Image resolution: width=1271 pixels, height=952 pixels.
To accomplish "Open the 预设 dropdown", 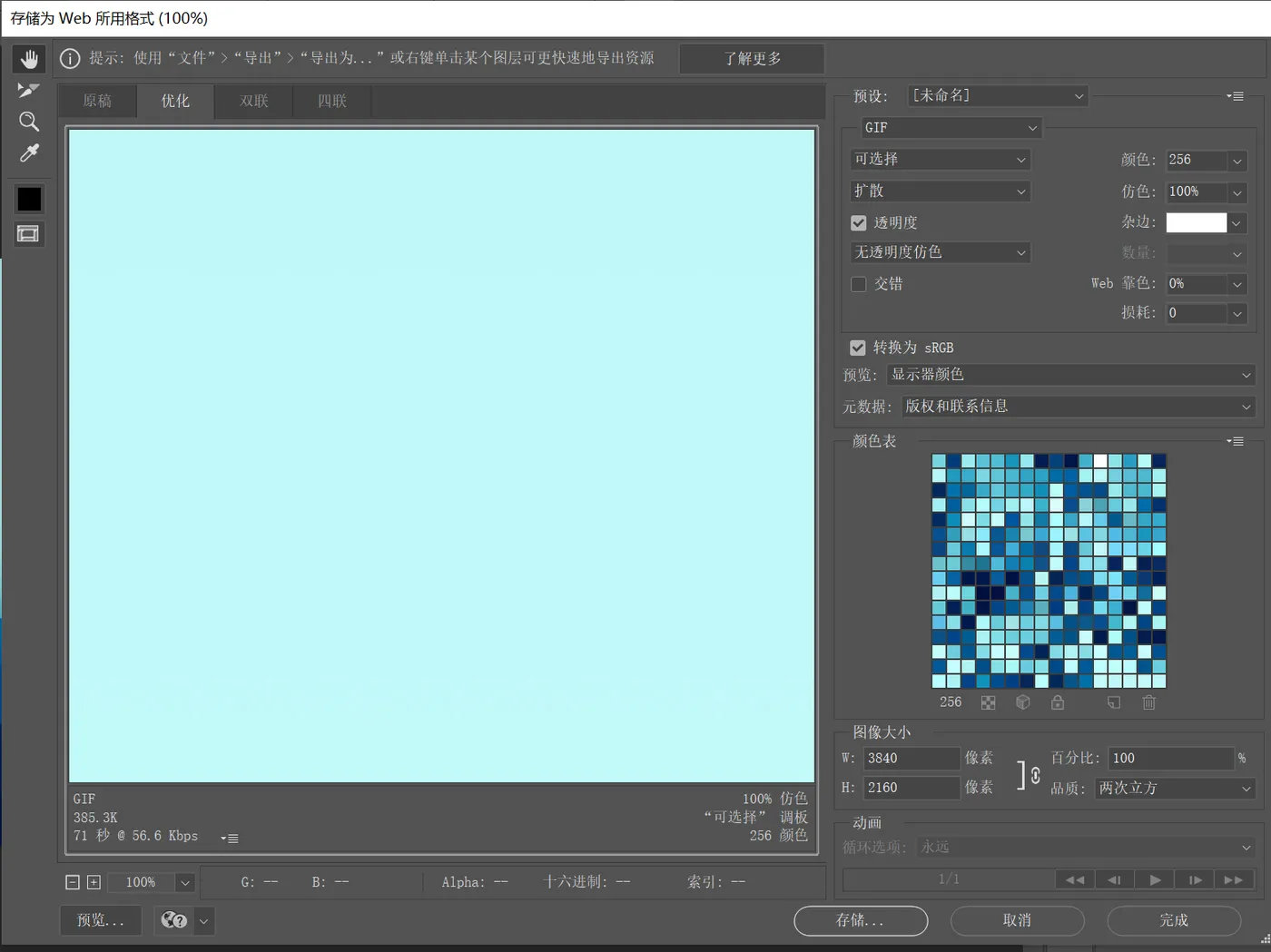I will coord(997,96).
